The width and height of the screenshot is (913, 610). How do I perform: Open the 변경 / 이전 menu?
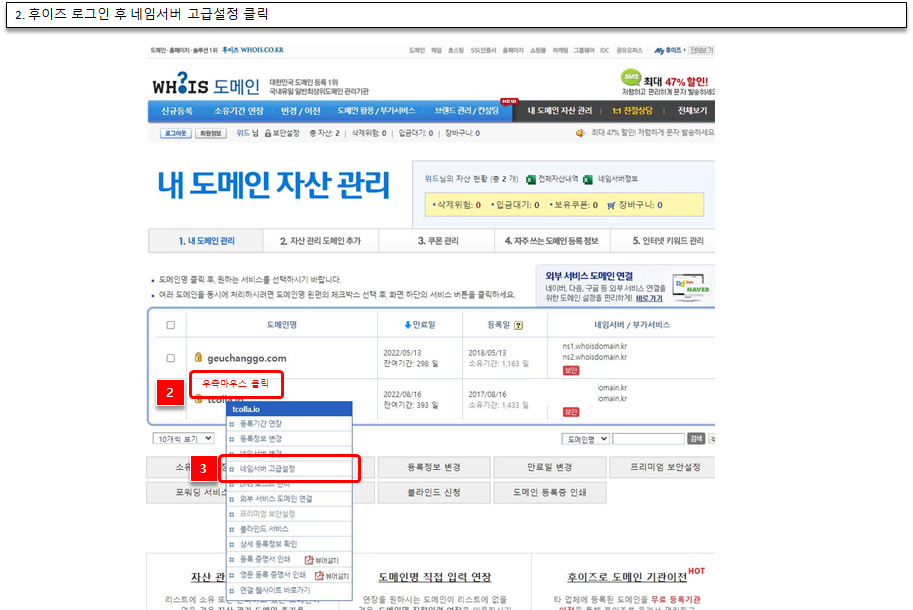[x=300, y=111]
